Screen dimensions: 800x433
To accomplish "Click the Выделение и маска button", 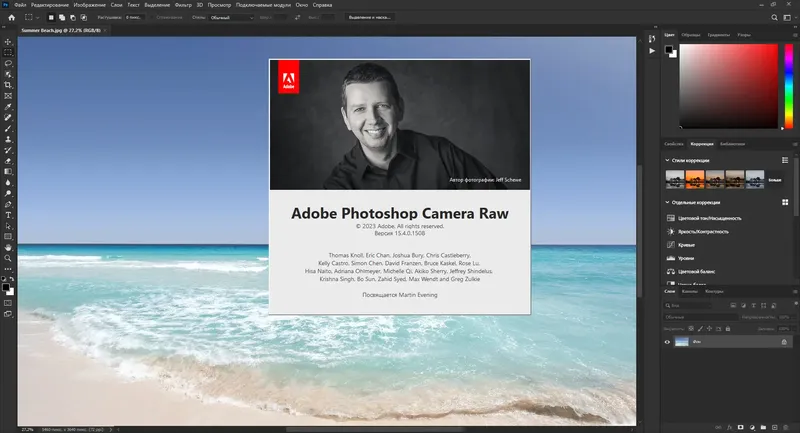I will coord(371,17).
